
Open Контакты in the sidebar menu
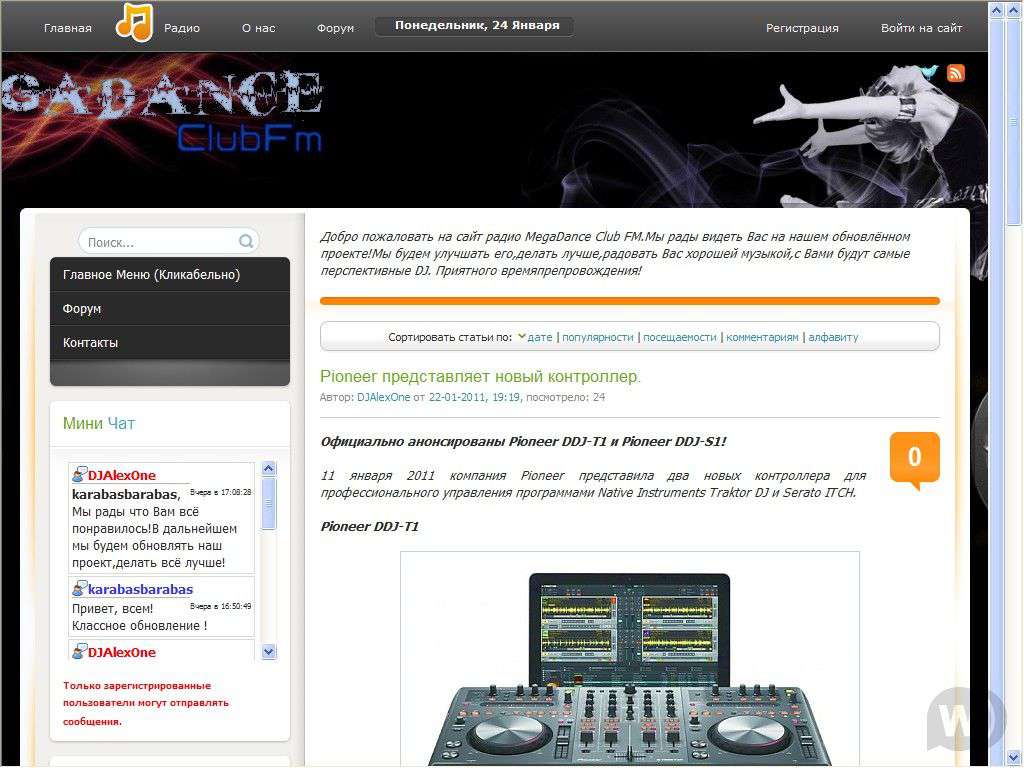170,342
